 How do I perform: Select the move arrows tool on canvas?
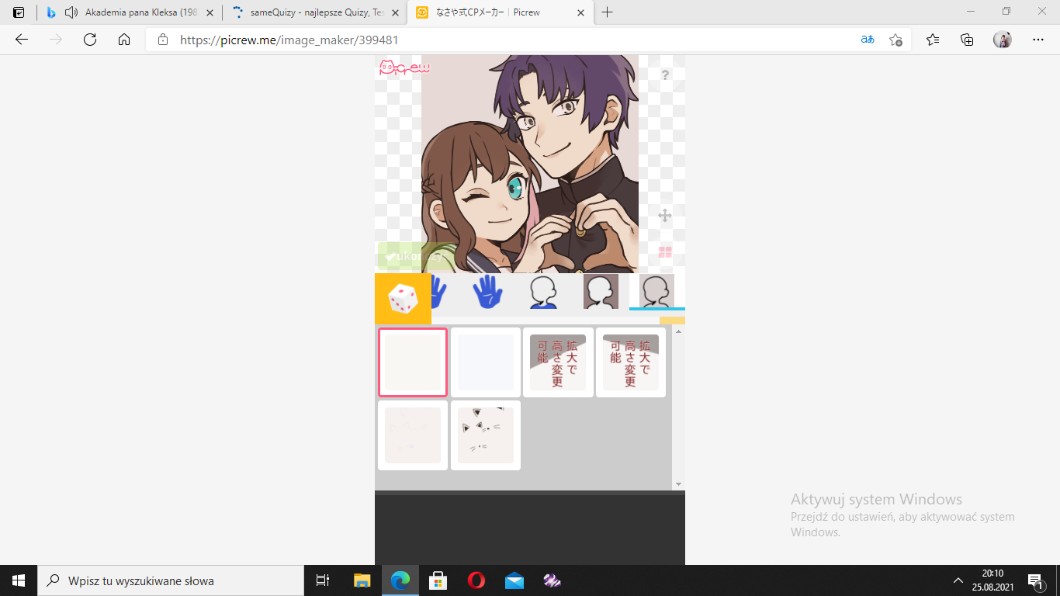pos(665,215)
